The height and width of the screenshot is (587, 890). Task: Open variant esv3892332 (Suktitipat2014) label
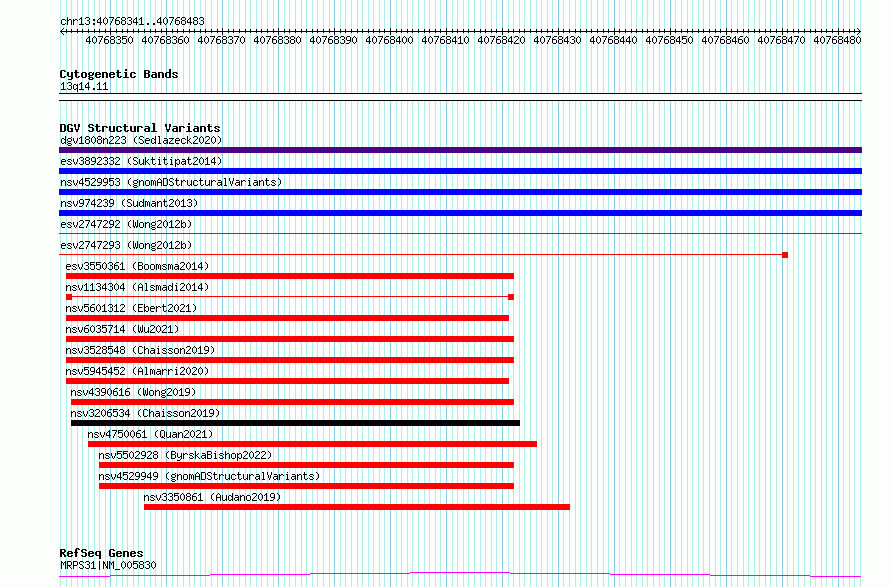[141, 161]
